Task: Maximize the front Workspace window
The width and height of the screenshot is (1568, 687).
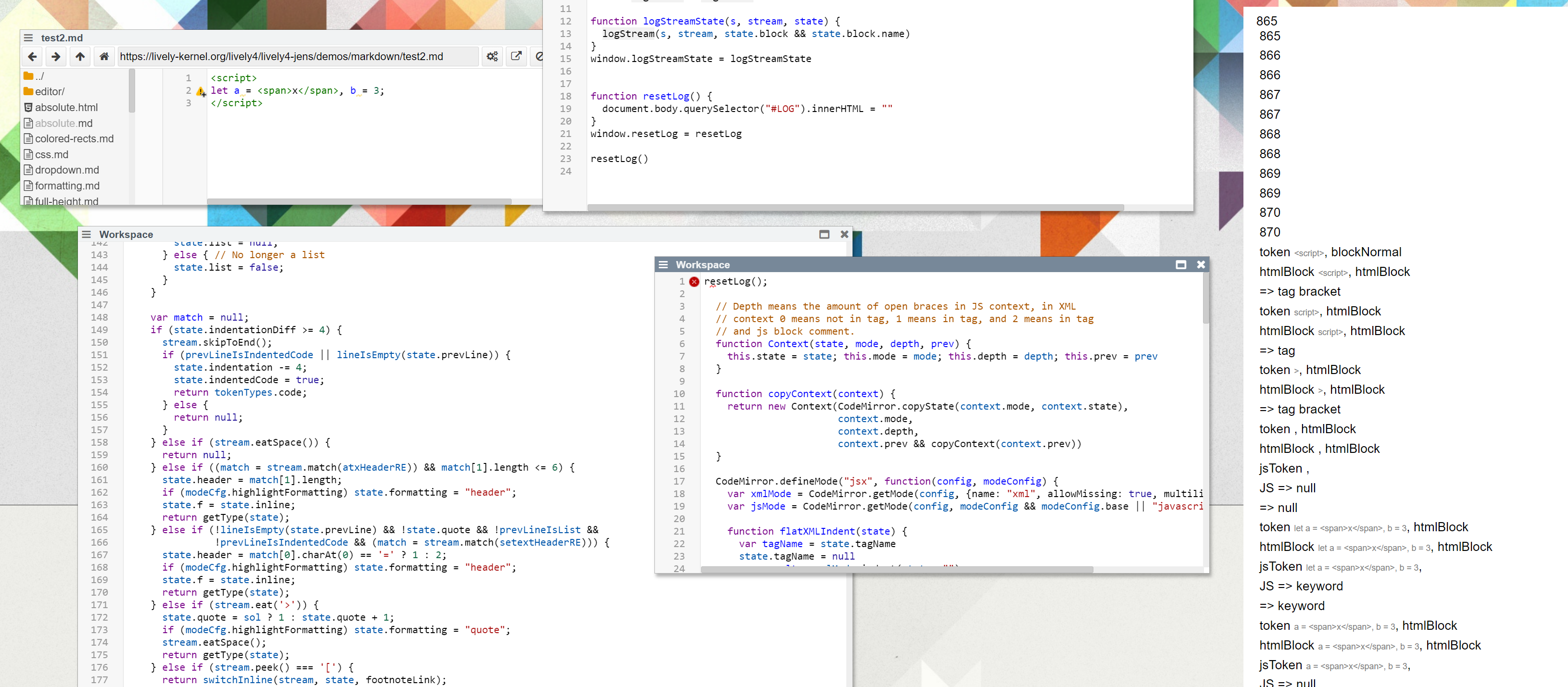Action: pyautogui.click(x=1180, y=265)
